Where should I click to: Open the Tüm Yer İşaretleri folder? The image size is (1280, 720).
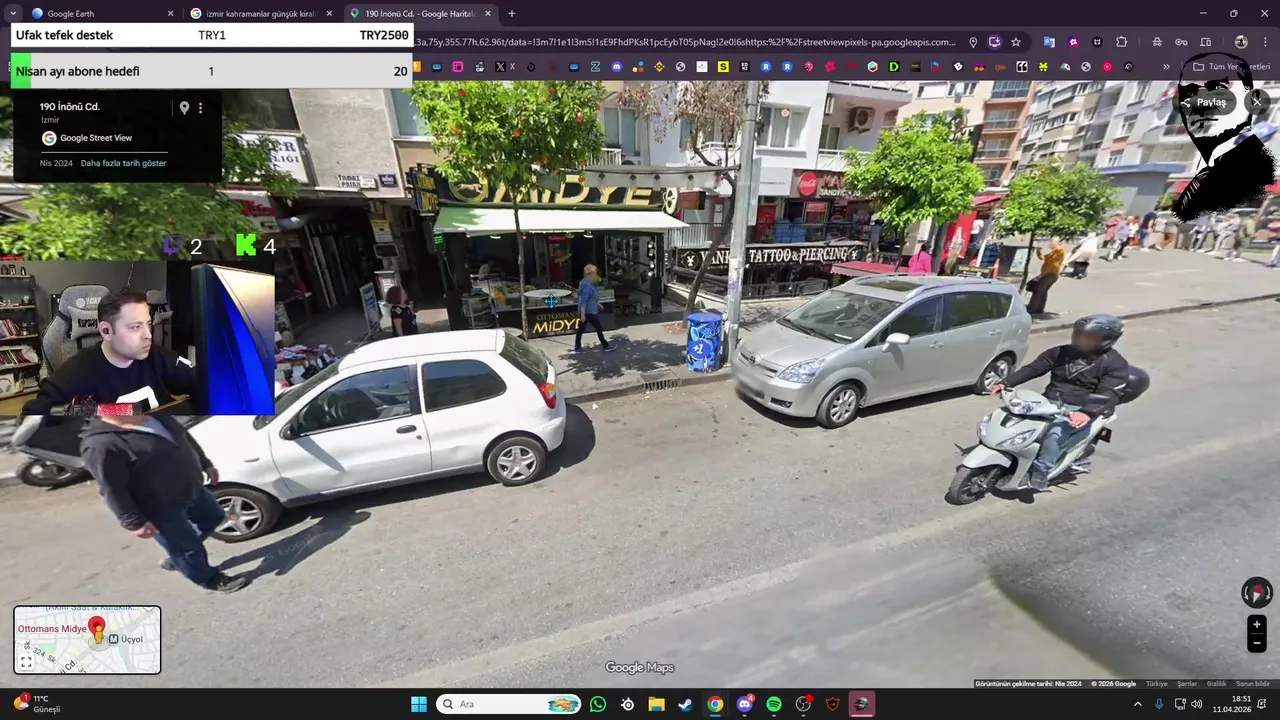1230,67
